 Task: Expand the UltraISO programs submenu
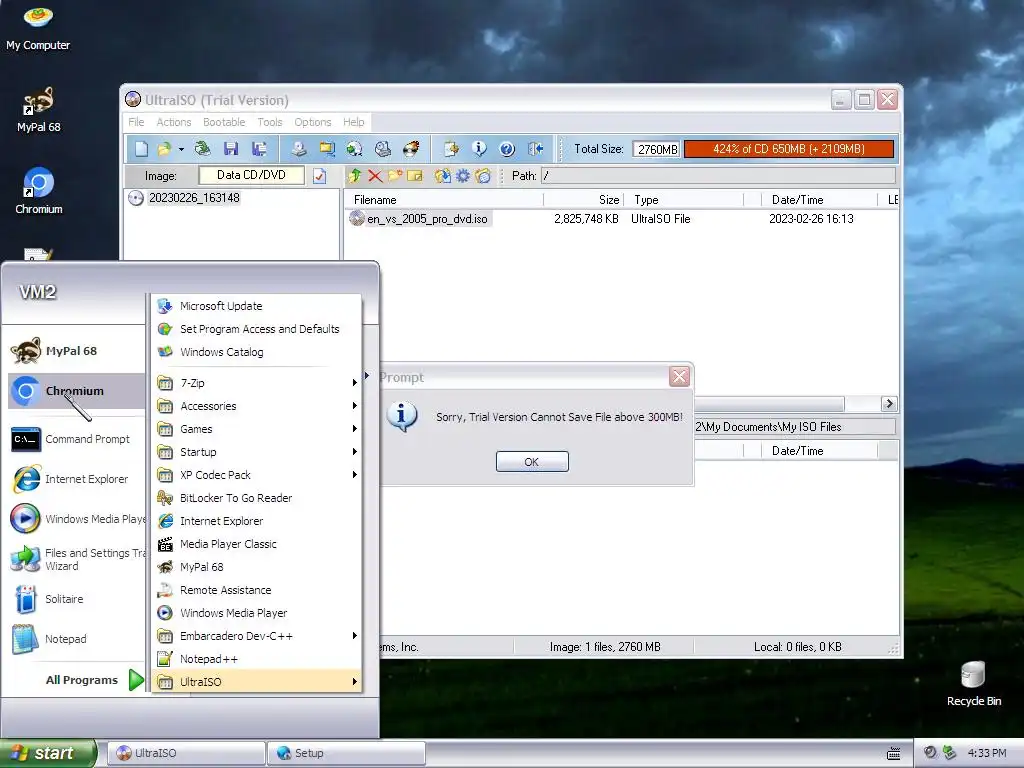256,681
